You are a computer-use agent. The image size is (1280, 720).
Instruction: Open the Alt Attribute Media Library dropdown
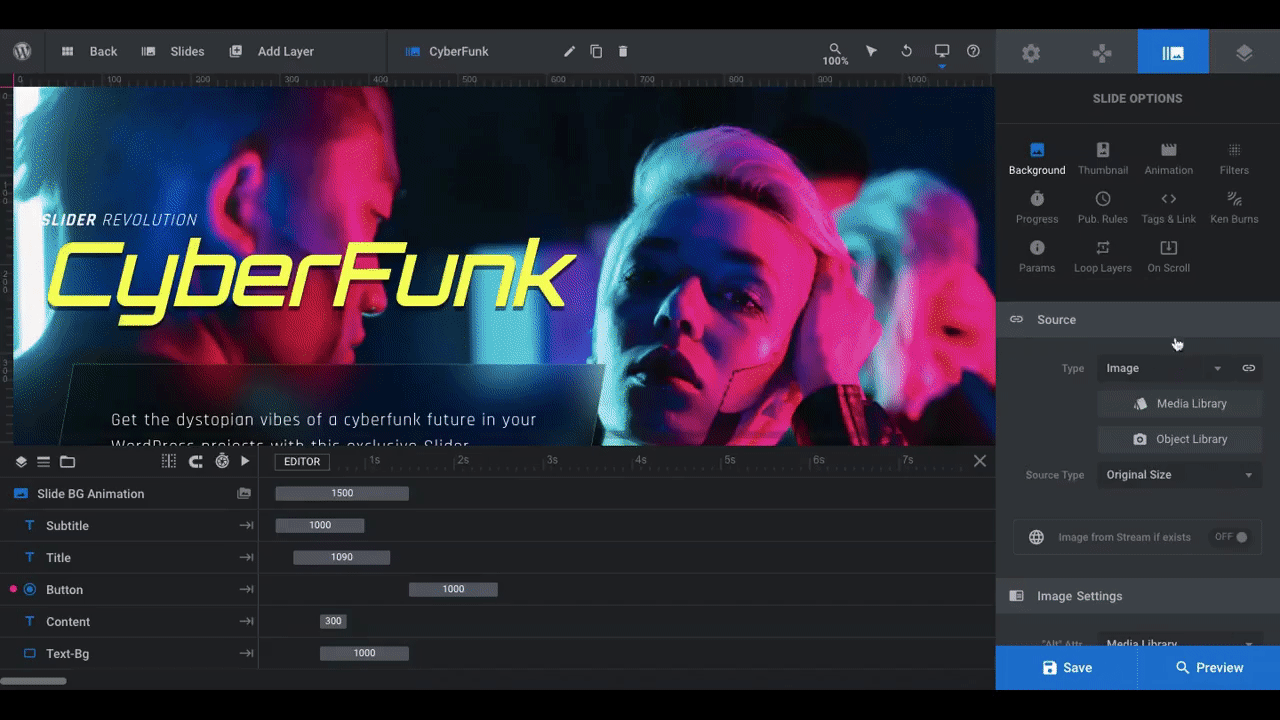click(x=1180, y=642)
